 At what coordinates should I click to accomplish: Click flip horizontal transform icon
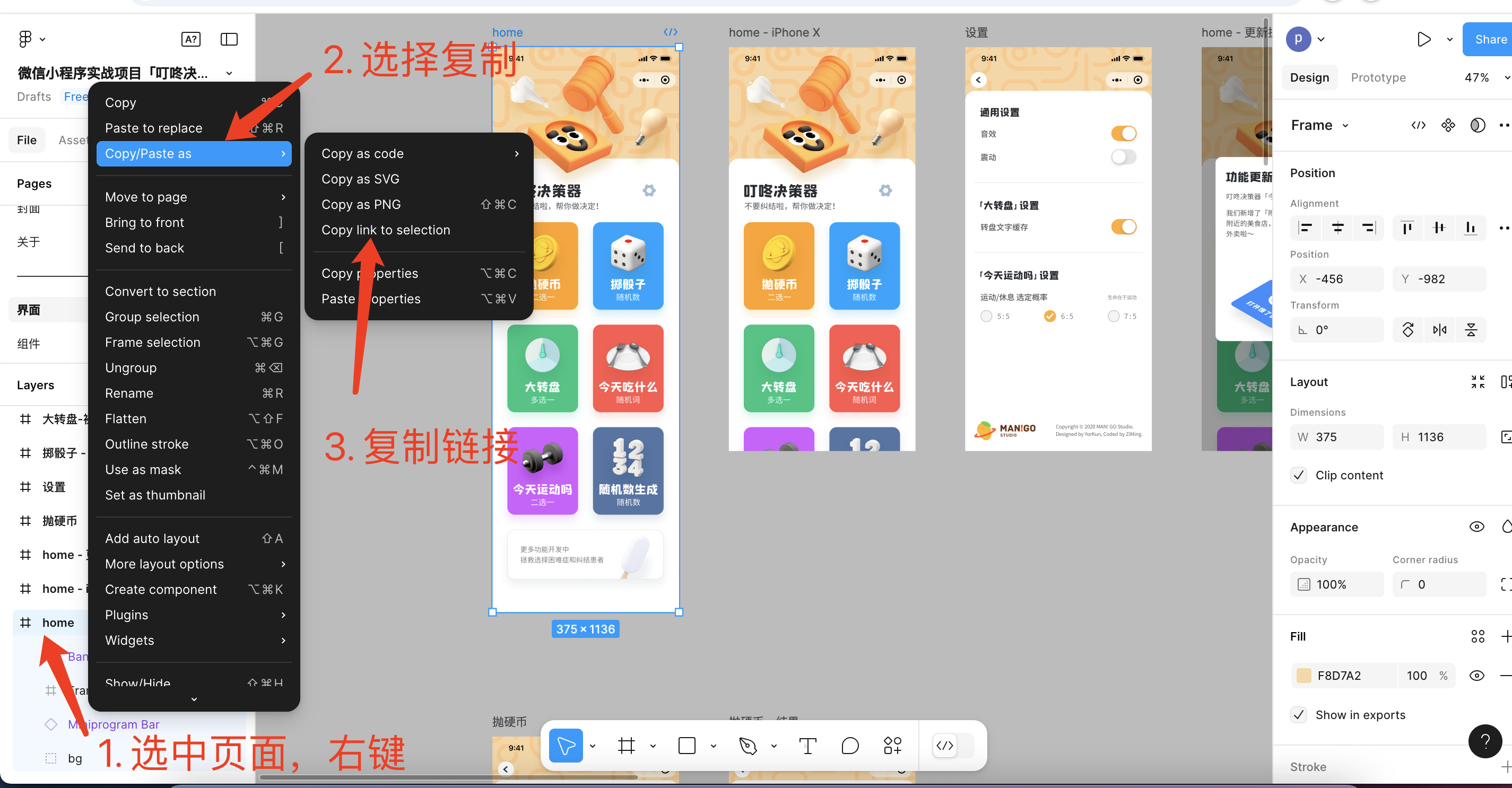[x=1439, y=330]
